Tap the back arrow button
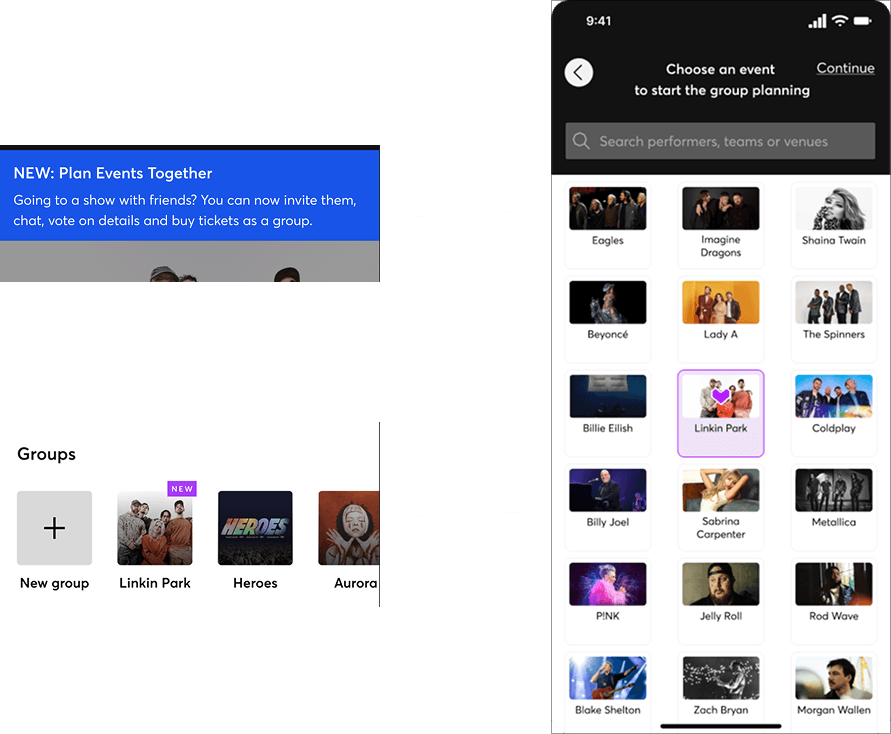Image resolution: width=891 pixels, height=734 pixels. coord(578,73)
